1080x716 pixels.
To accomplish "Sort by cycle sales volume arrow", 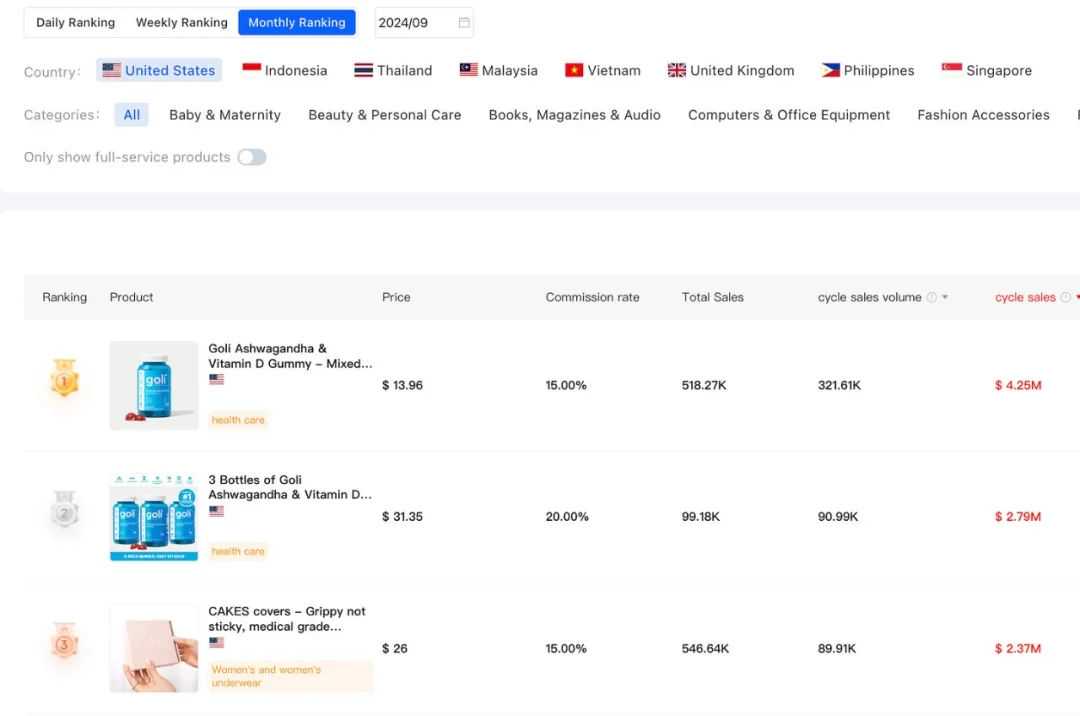I will pos(945,297).
